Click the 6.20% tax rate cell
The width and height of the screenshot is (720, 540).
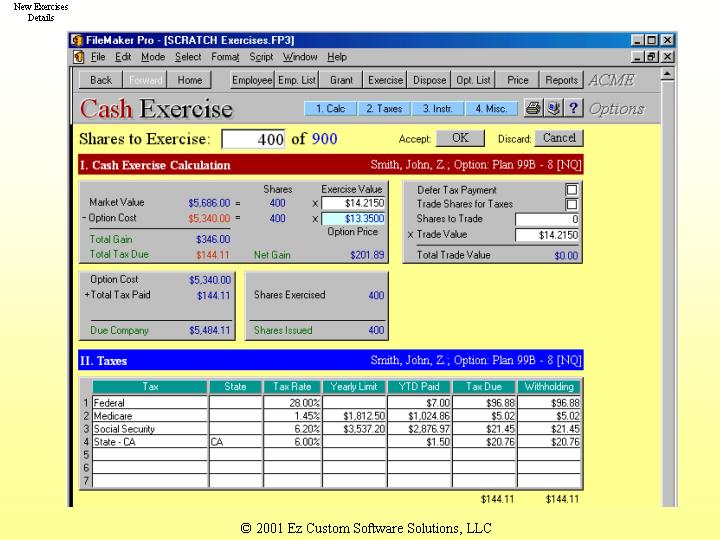click(x=292, y=429)
